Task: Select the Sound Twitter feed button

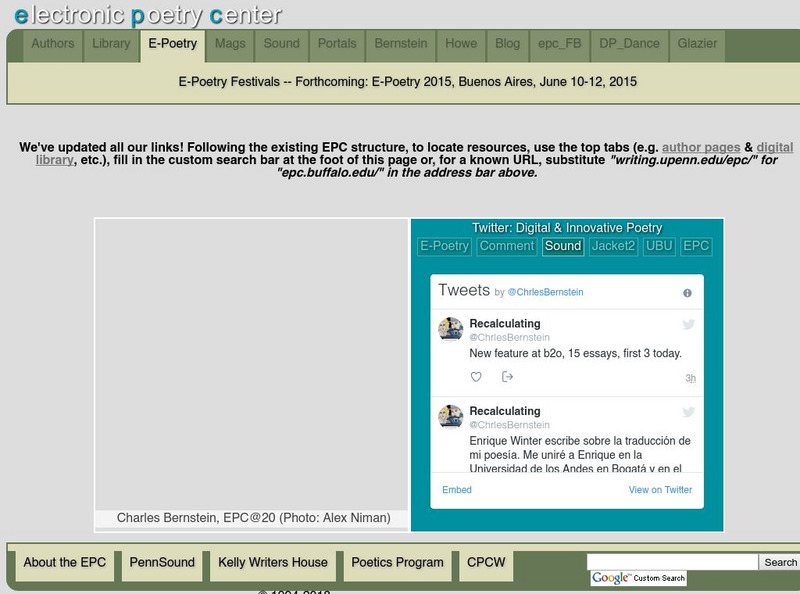Action: pyautogui.click(x=563, y=246)
